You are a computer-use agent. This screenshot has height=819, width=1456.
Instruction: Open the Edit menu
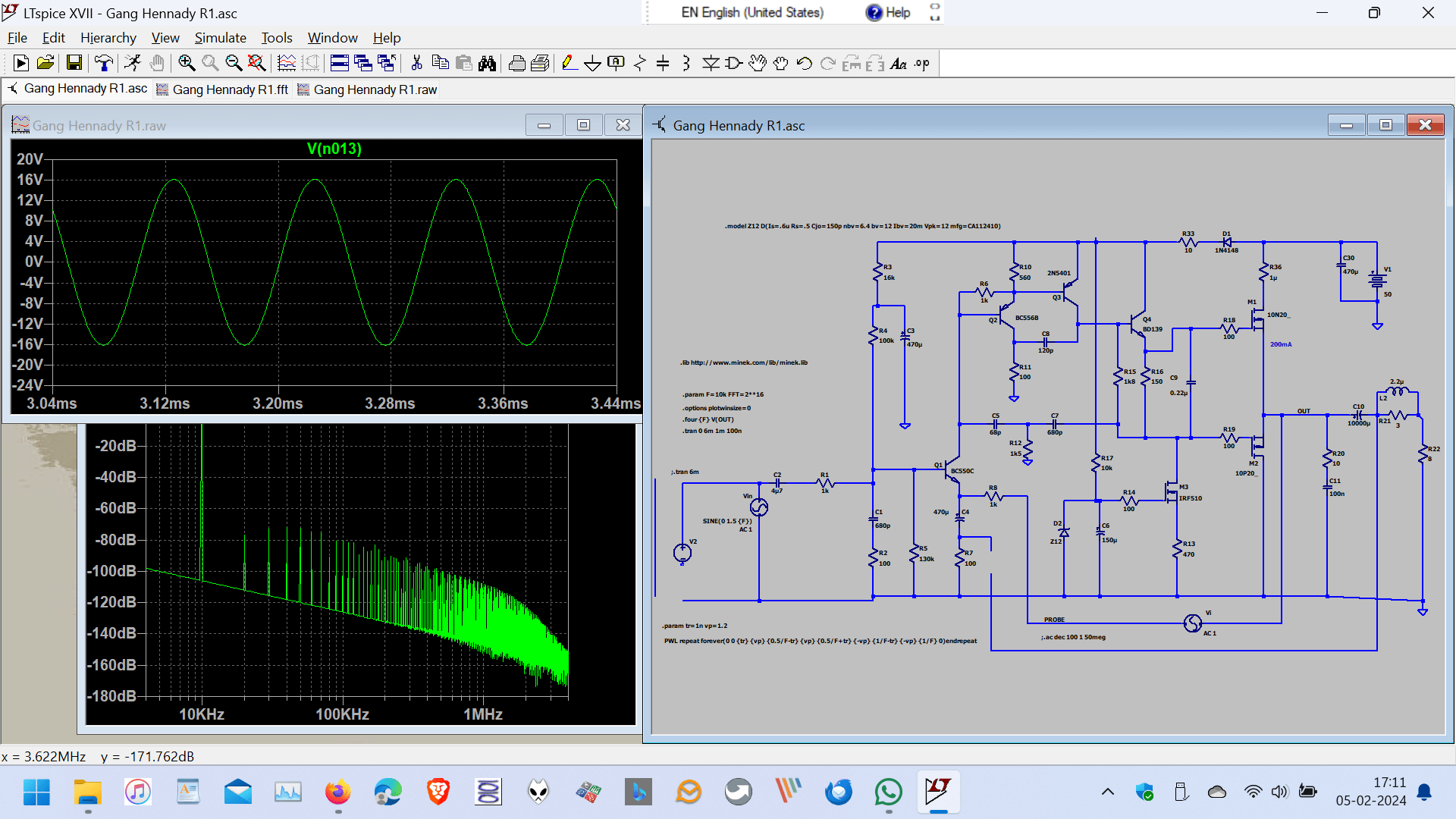(53, 38)
